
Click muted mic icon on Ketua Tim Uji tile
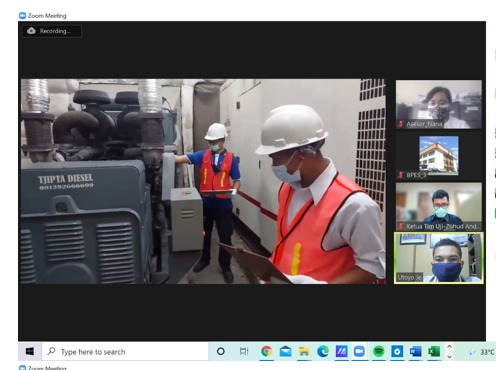(401, 226)
